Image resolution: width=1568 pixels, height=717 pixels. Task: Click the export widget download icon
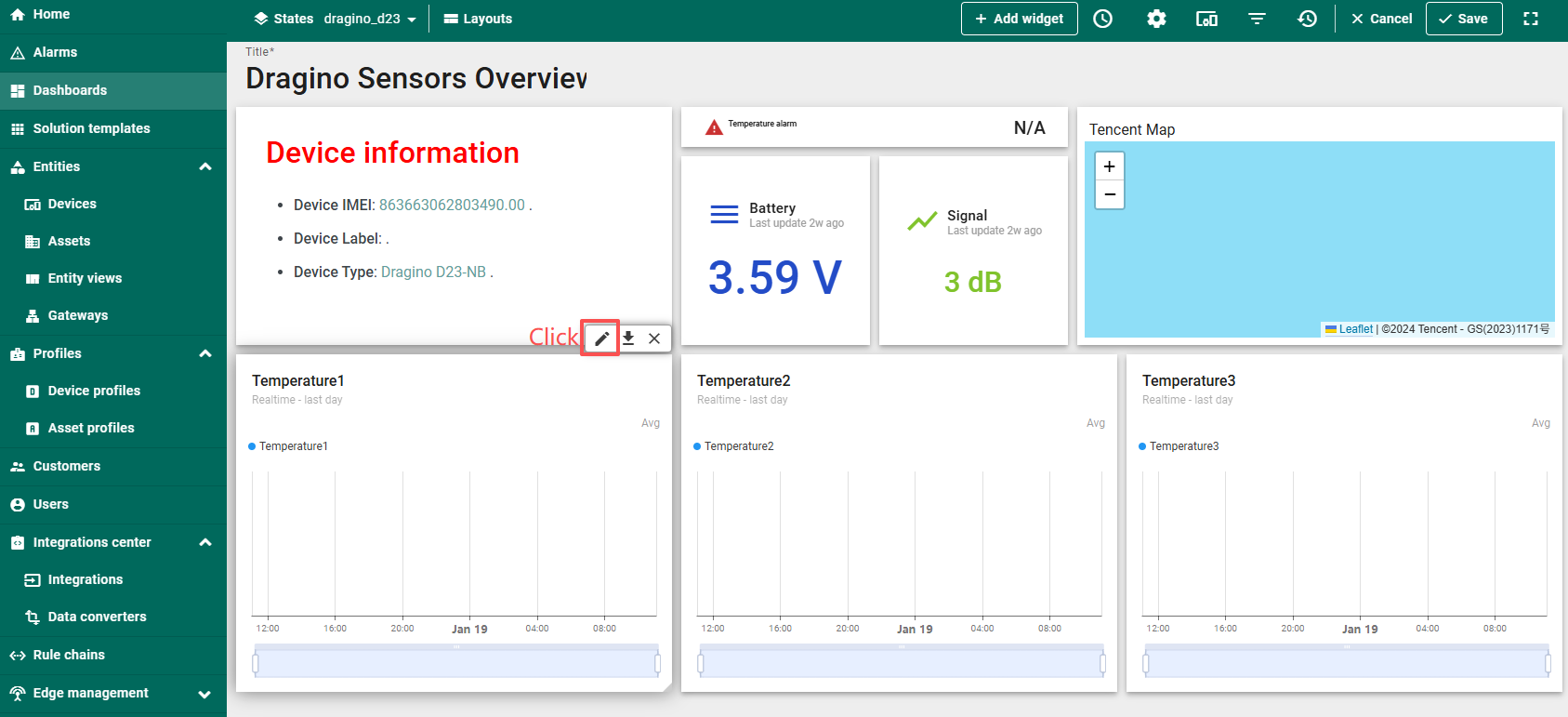[628, 339]
